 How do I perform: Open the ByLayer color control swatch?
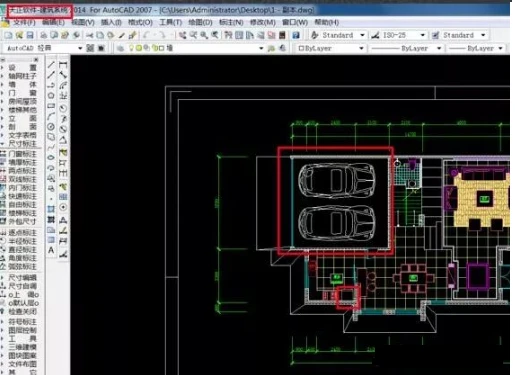click(x=330, y=48)
